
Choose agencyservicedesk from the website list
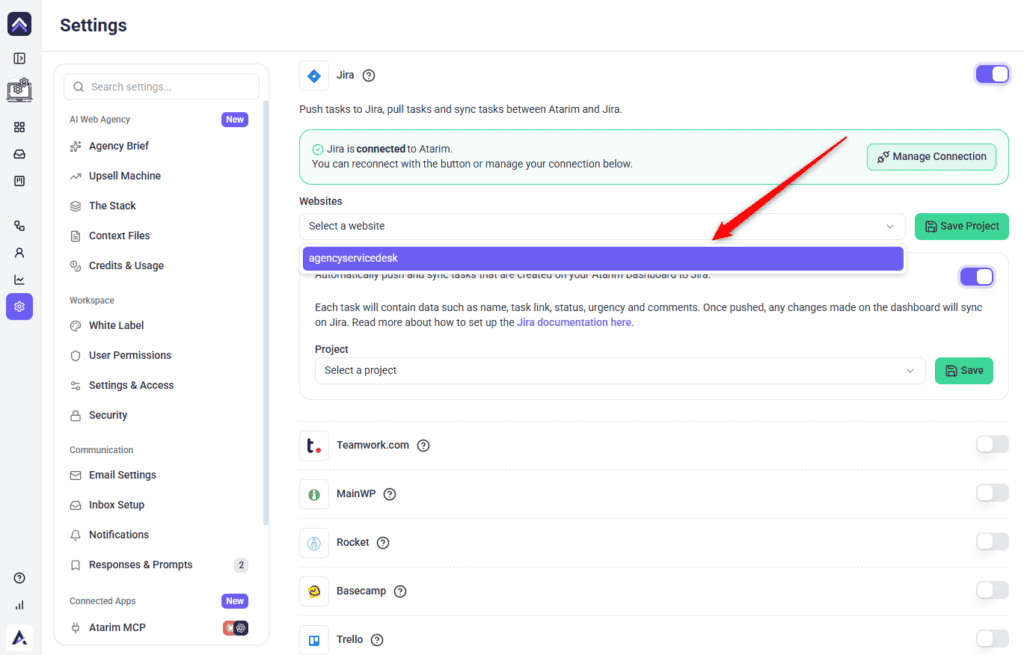[x=603, y=258]
